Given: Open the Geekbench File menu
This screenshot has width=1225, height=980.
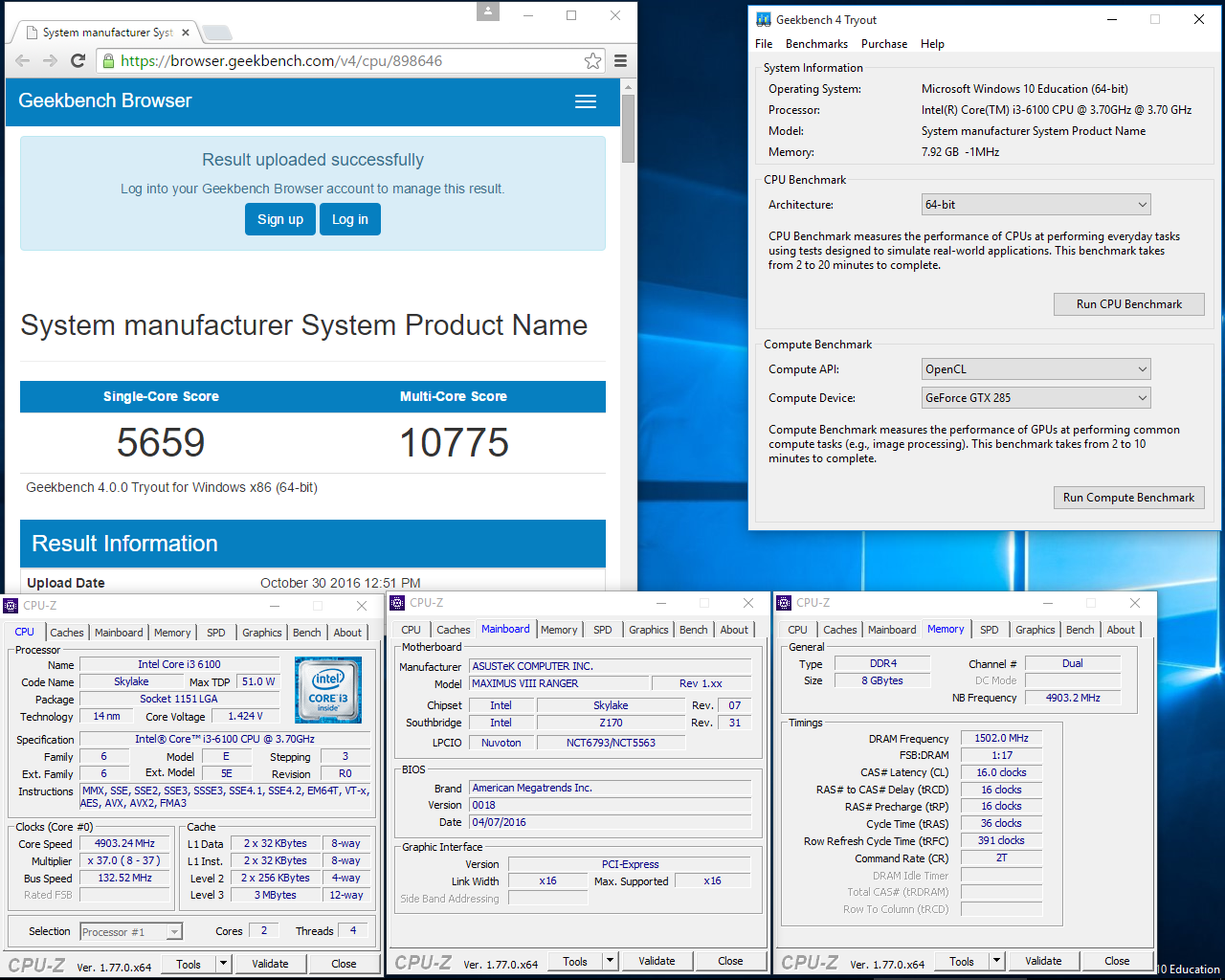Looking at the screenshot, I should [x=764, y=44].
